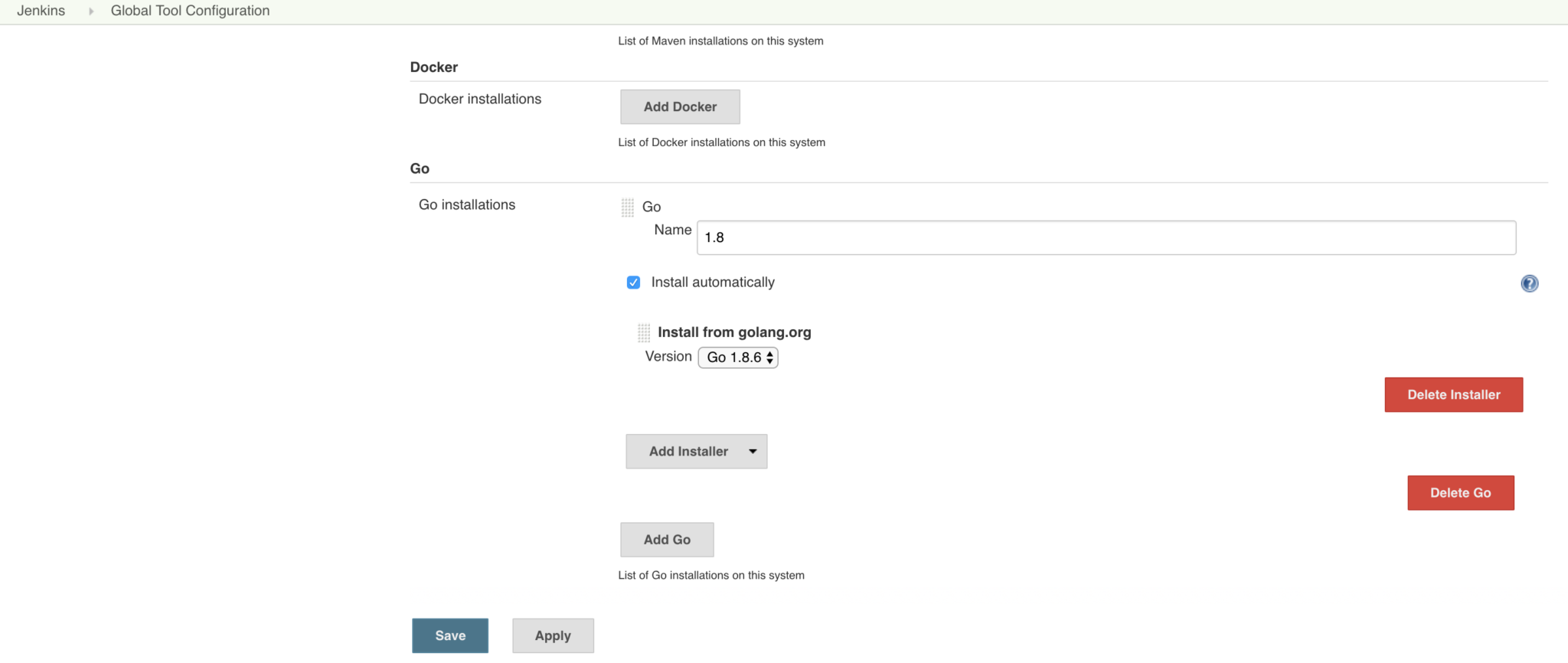Image resolution: width=1568 pixels, height=663 pixels.
Task: Open the Go Version dropdown
Action: (x=737, y=358)
